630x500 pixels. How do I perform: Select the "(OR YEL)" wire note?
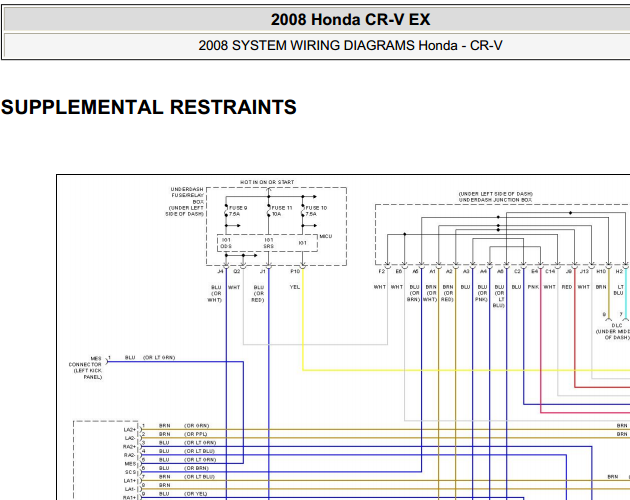(x=196, y=494)
